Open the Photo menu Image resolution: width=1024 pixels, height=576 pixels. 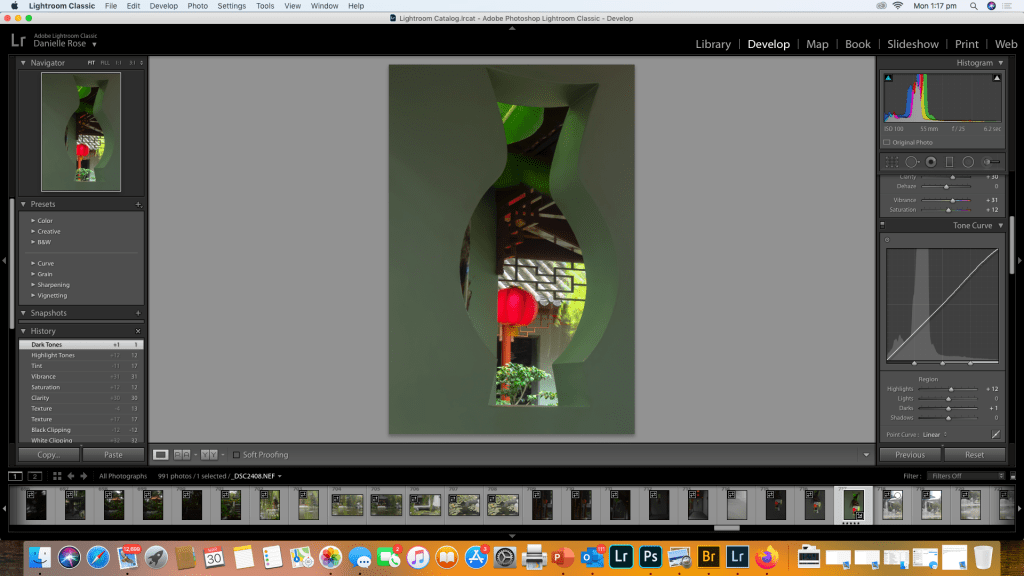tap(198, 6)
